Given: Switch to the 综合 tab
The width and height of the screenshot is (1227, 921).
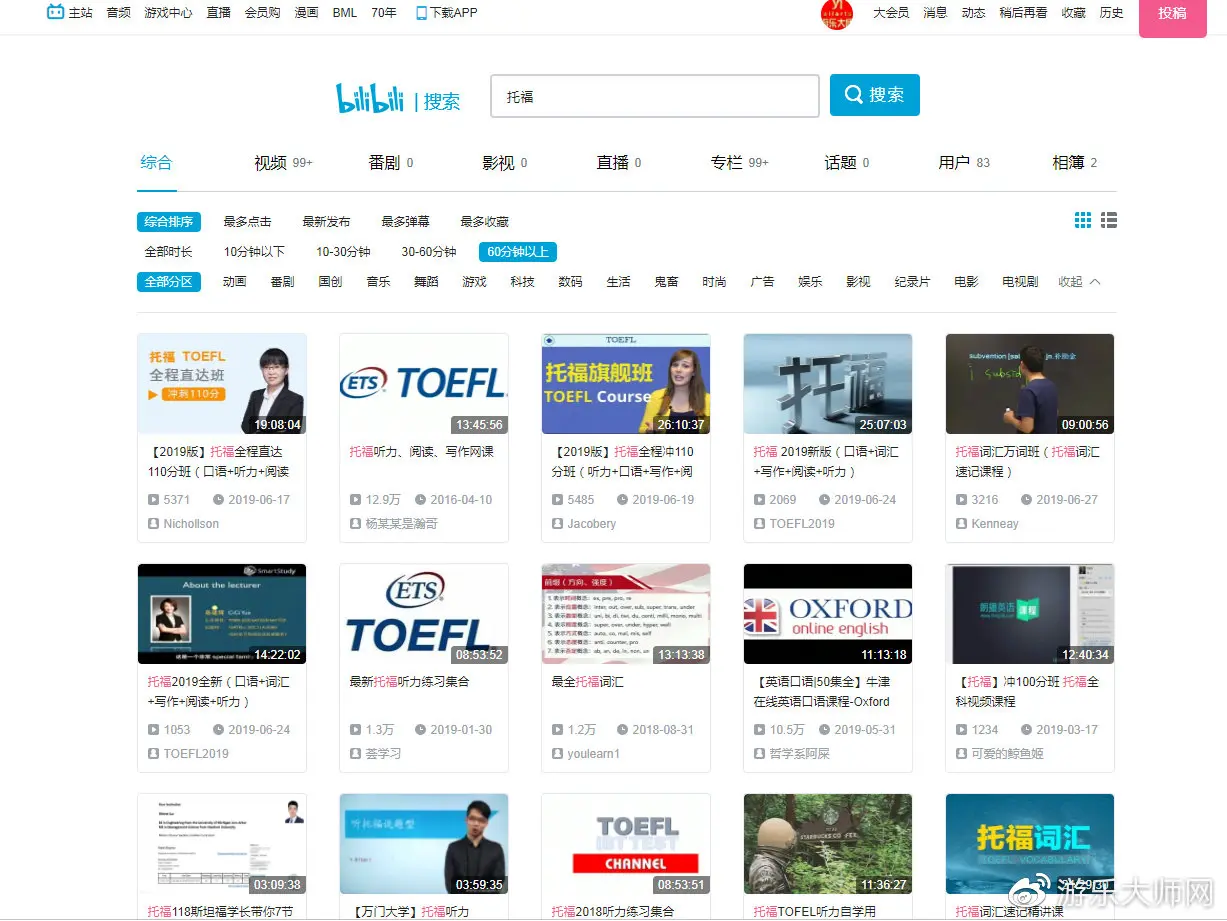Looking at the screenshot, I should click(157, 163).
